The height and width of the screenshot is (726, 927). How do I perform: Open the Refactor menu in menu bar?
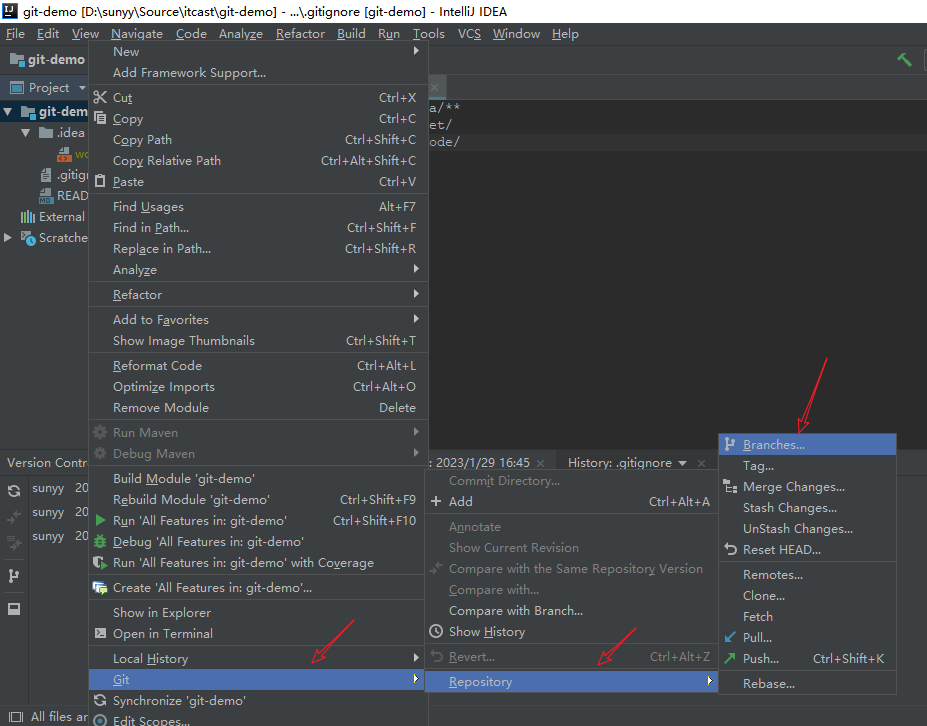click(300, 34)
